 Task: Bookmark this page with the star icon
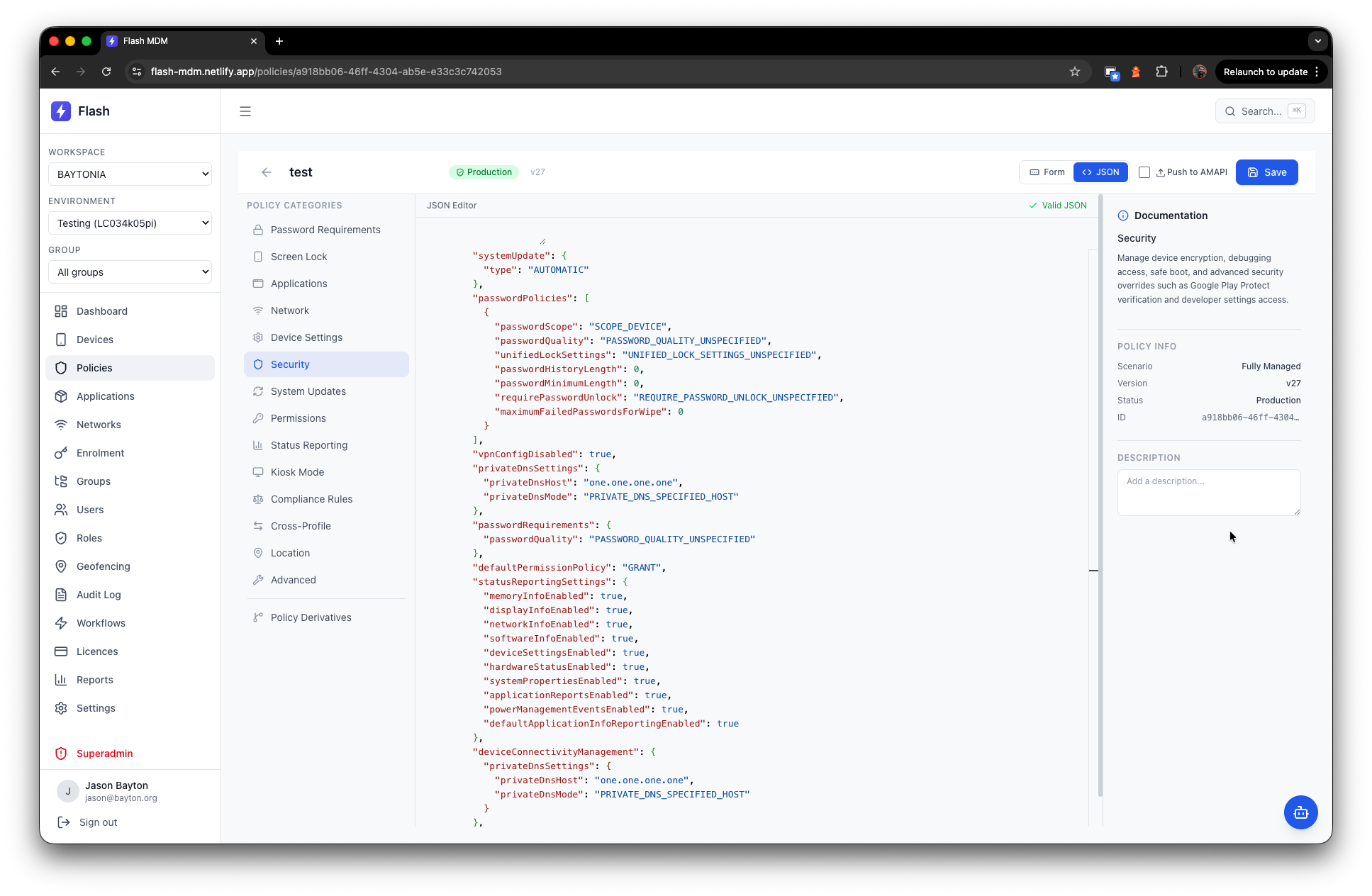[x=1075, y=72]
